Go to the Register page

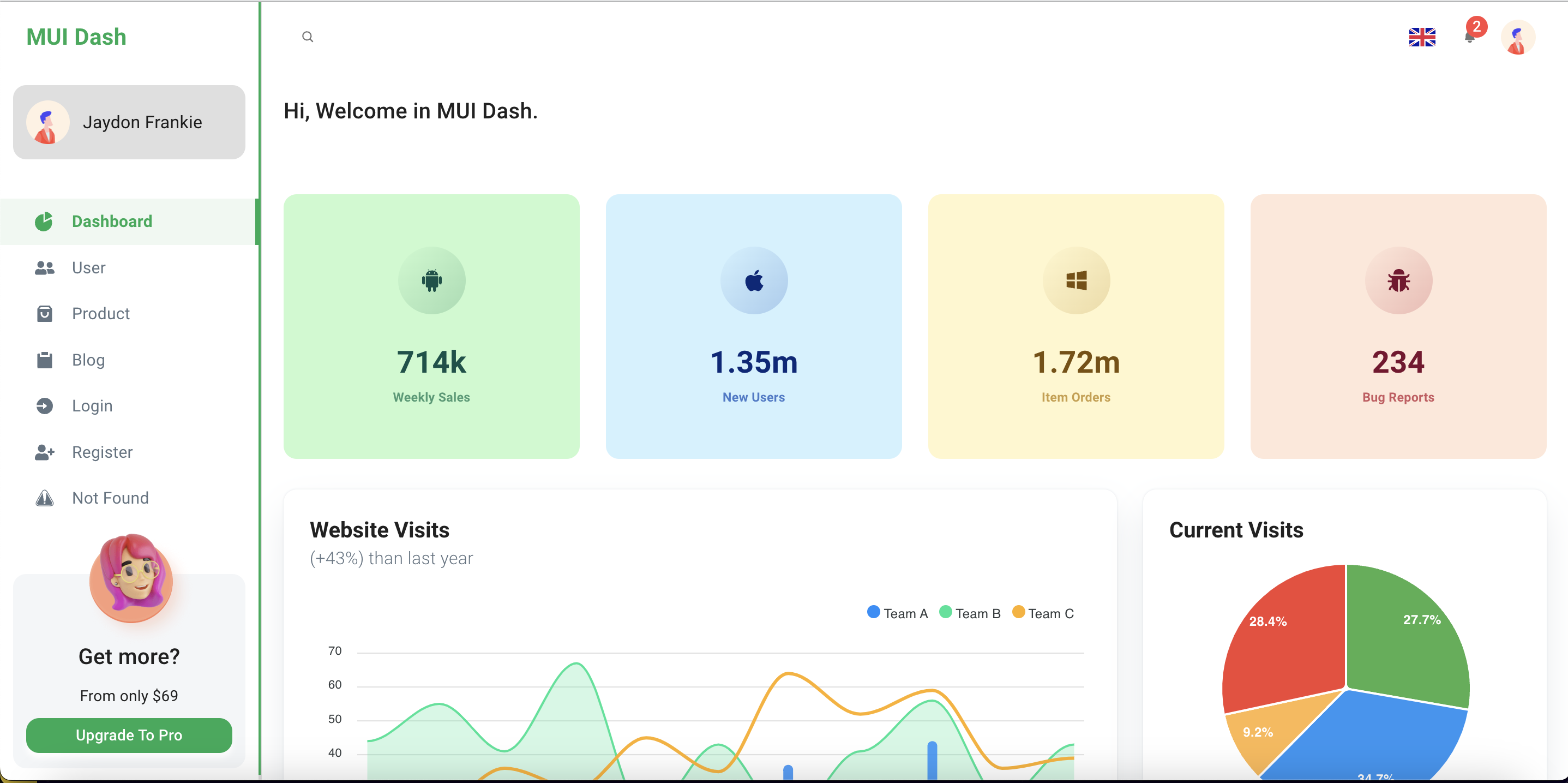click(129, 452)
